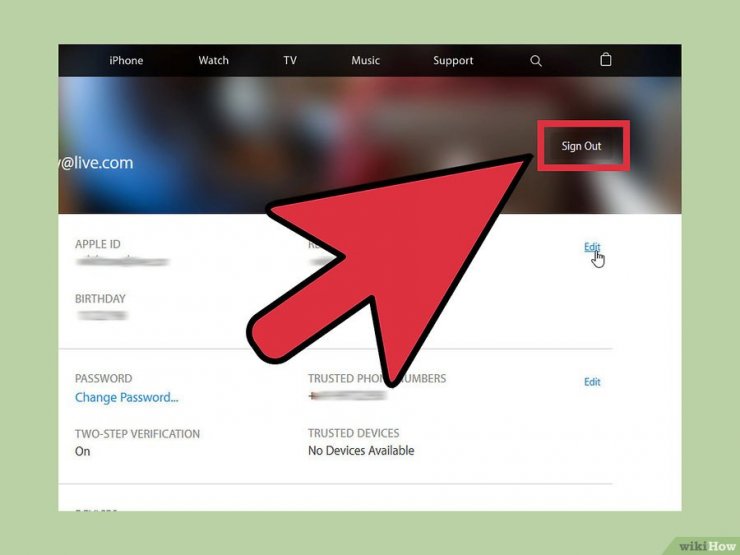Image resolution: width=740 pixels, height=555 pixels.
Task: Click the TWO-STEP VERIFICATION label
Action: pos(137,434)
